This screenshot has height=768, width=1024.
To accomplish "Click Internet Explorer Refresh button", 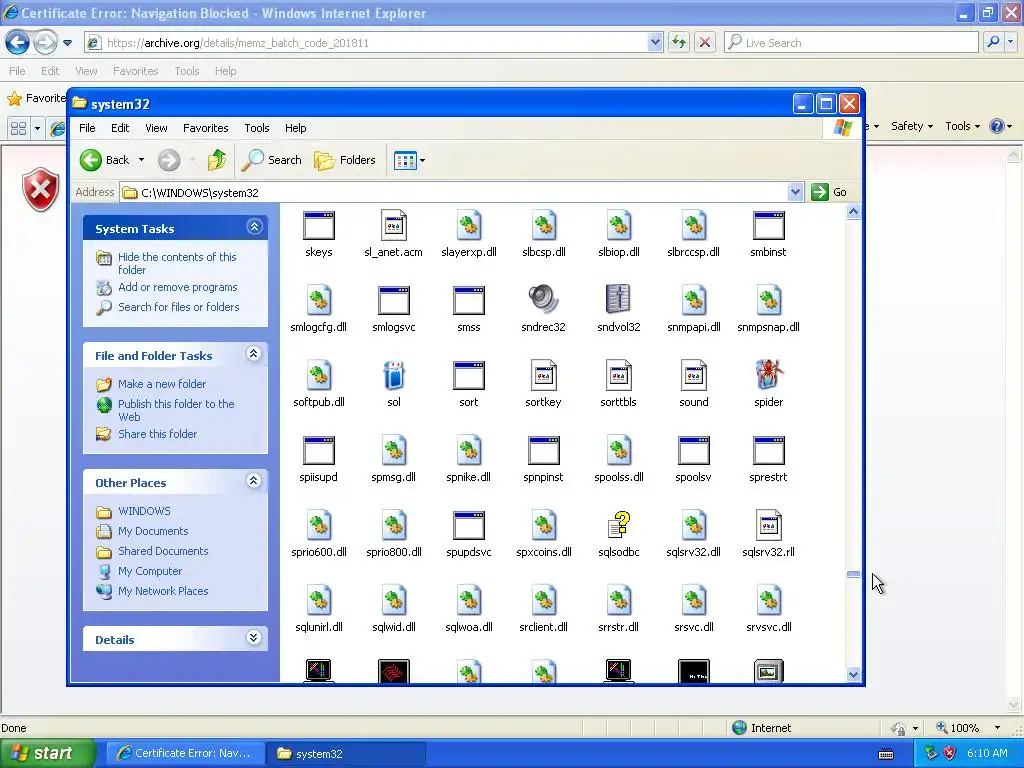I will tap(679, 42).
